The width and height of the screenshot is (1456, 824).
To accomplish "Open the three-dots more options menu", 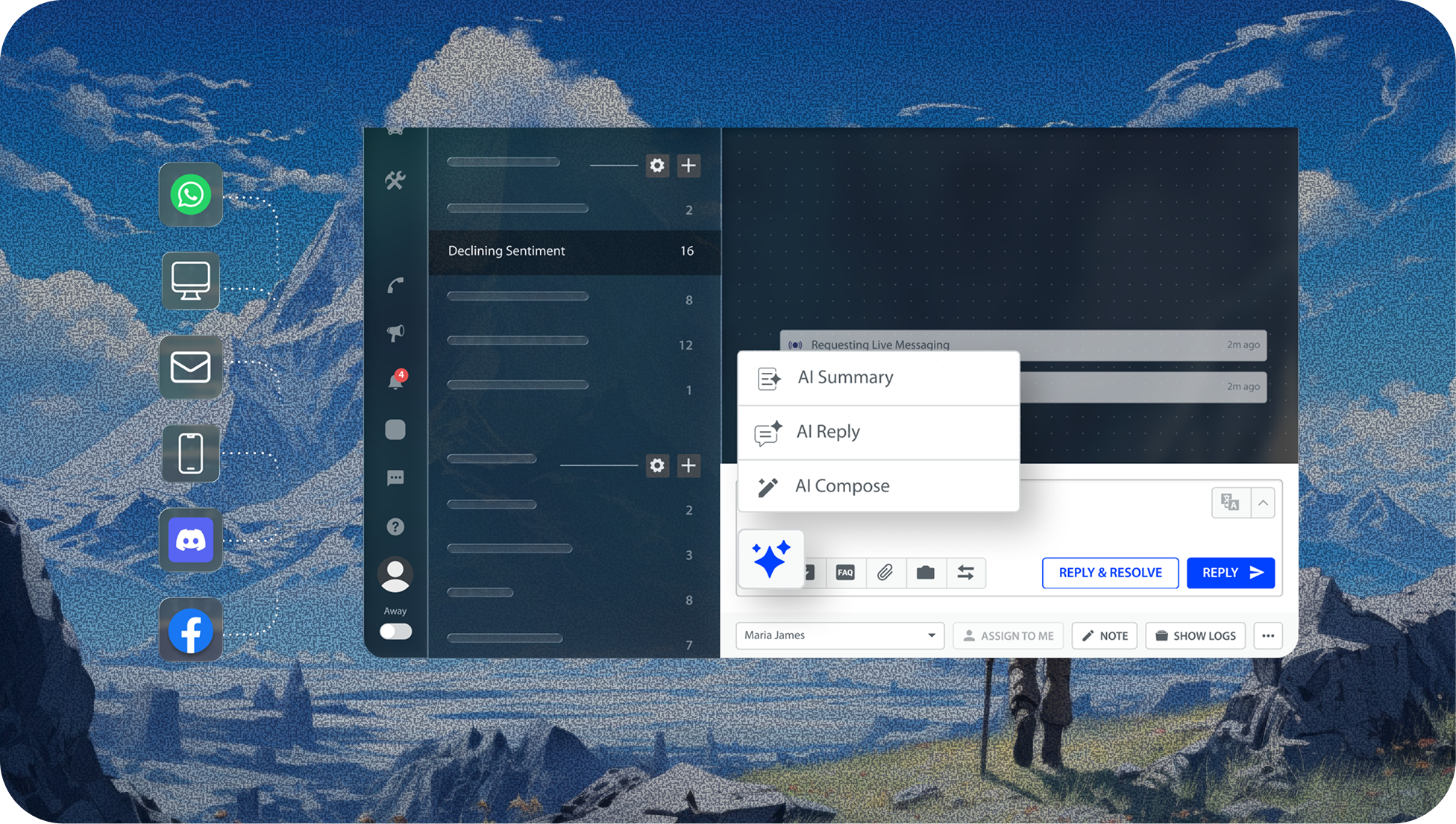I will (1268, 635).
